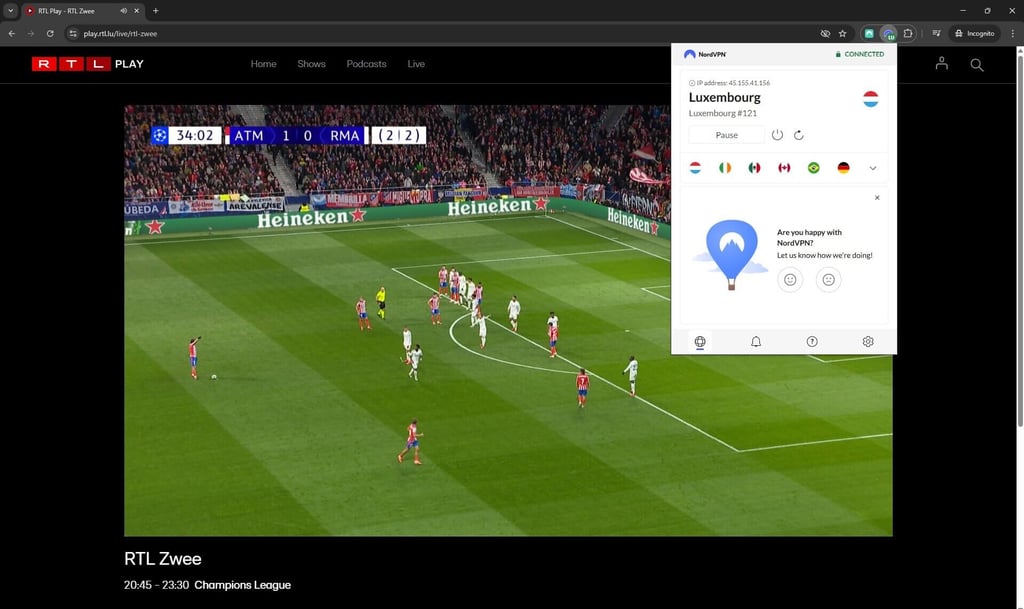Open the media control toolbar icon
Screen dimensions: 1024x609
[936, 33]
